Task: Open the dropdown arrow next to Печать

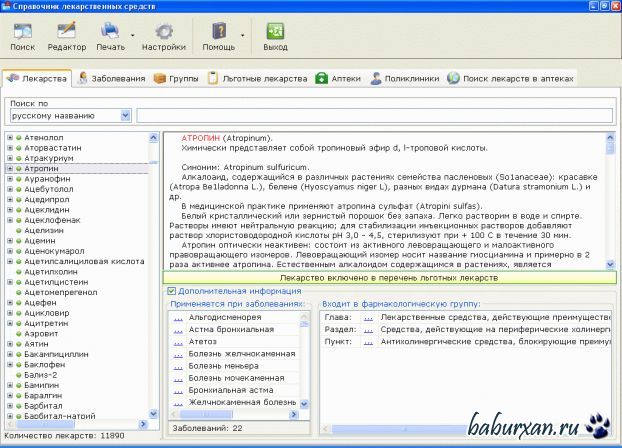Action: pos(131,34)
